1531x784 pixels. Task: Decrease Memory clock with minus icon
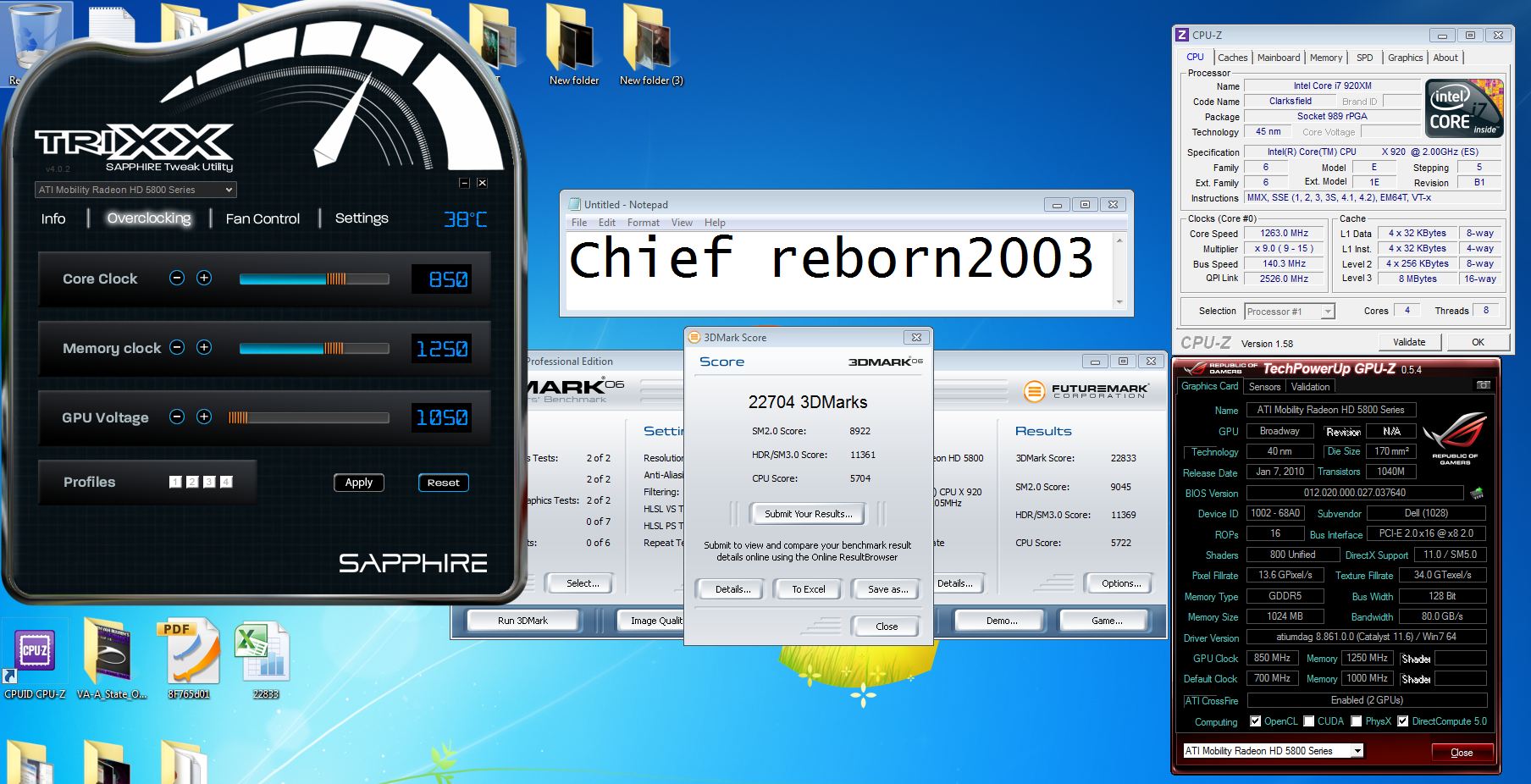tap(177, 347)
